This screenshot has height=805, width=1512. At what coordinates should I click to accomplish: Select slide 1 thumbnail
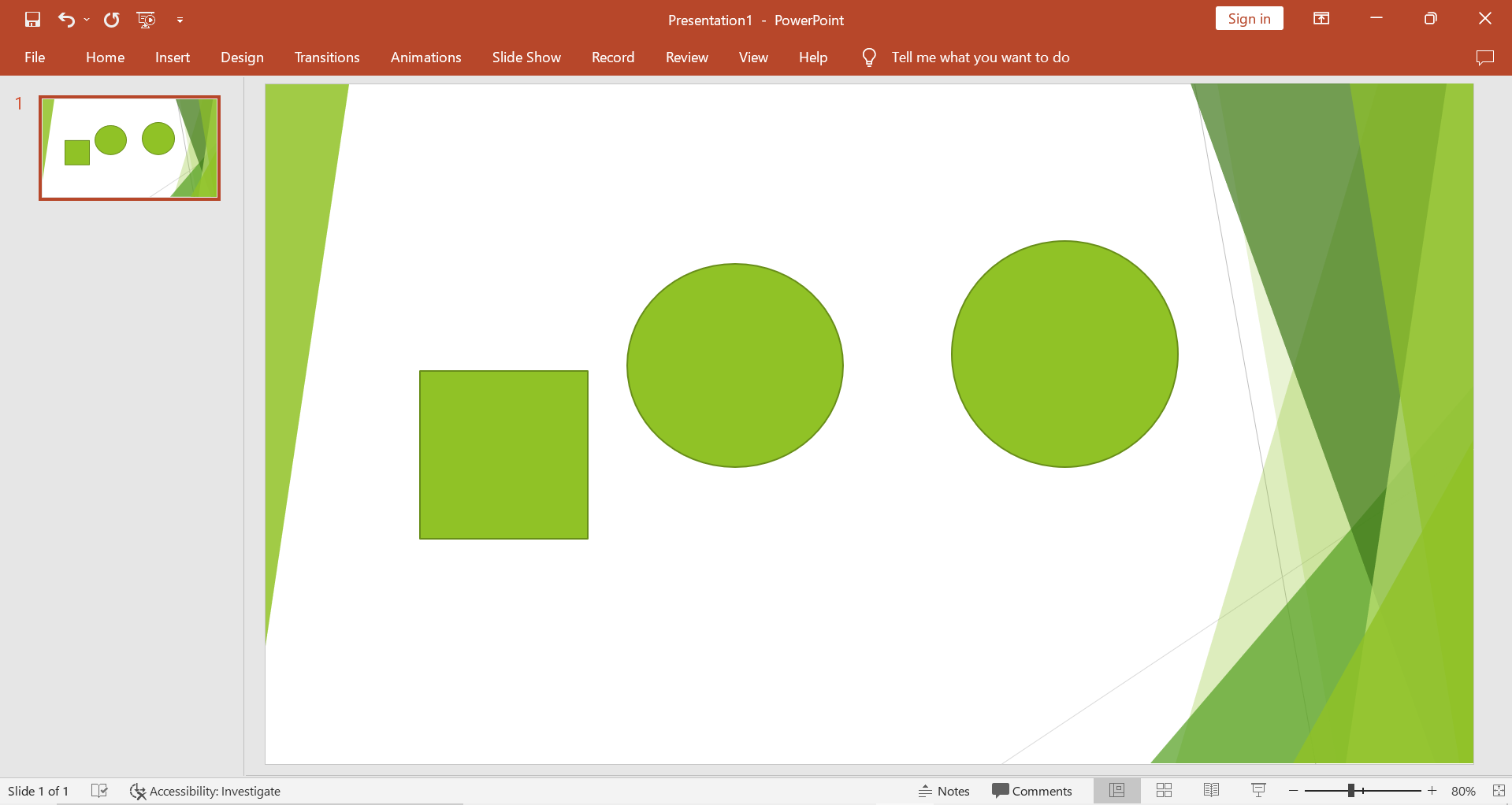130,148
